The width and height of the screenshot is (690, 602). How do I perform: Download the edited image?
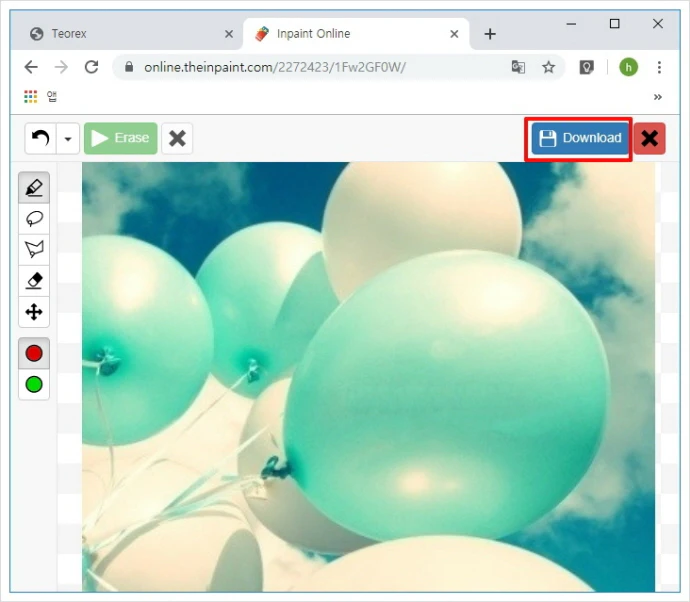580,138
